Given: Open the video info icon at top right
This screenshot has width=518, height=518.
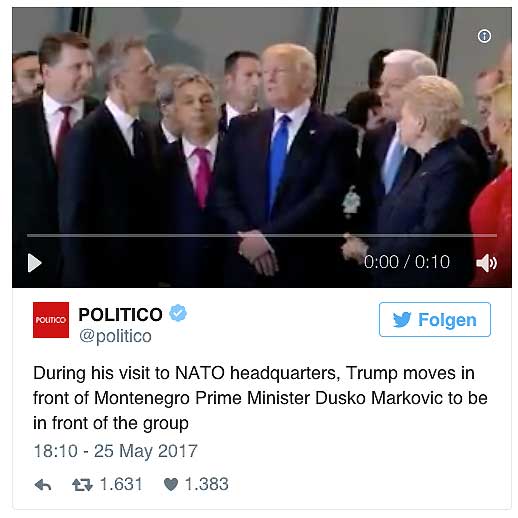Looking at the screenshot, I should click(x=484, y=36).
